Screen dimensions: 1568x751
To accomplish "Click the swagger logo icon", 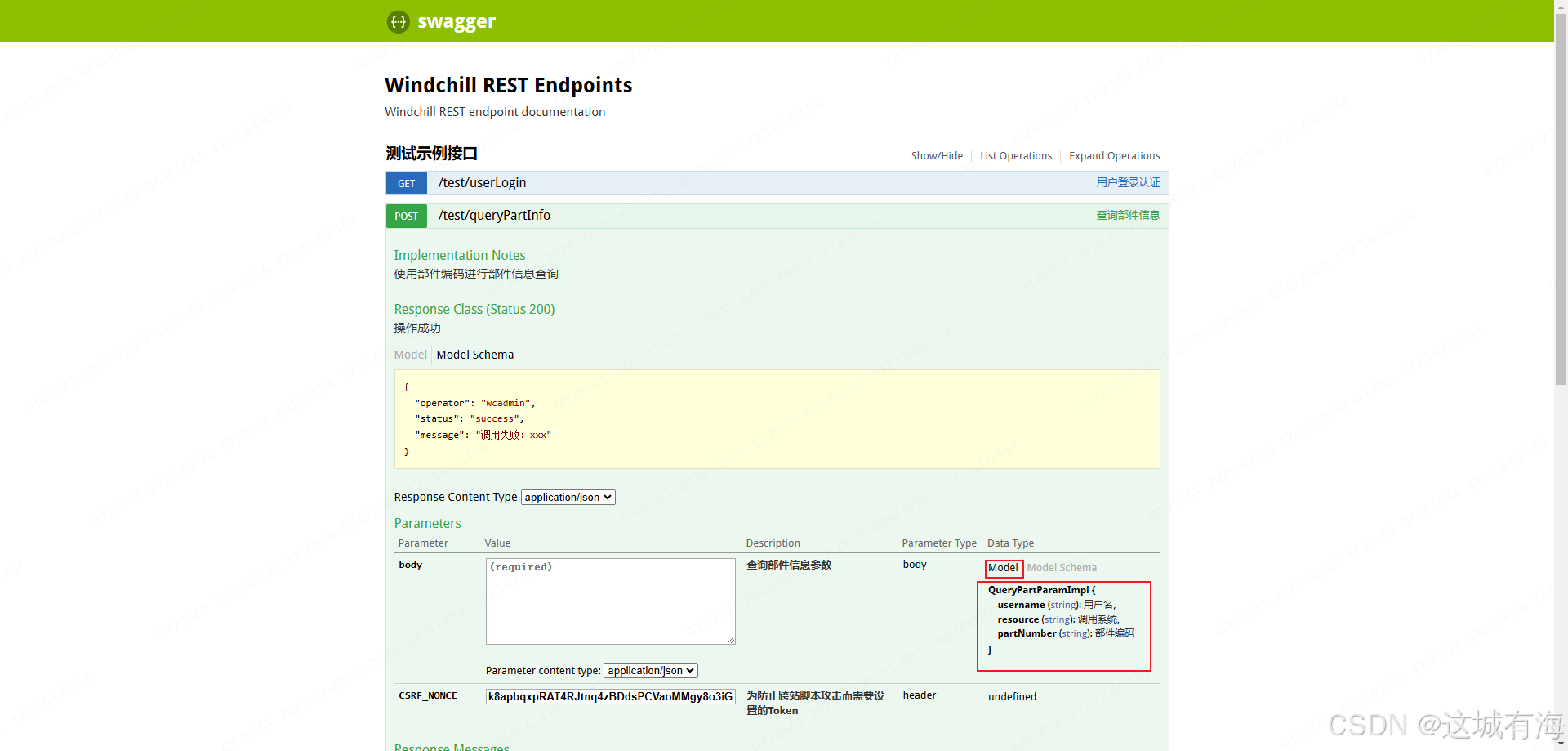I will (x=398, y=22).
